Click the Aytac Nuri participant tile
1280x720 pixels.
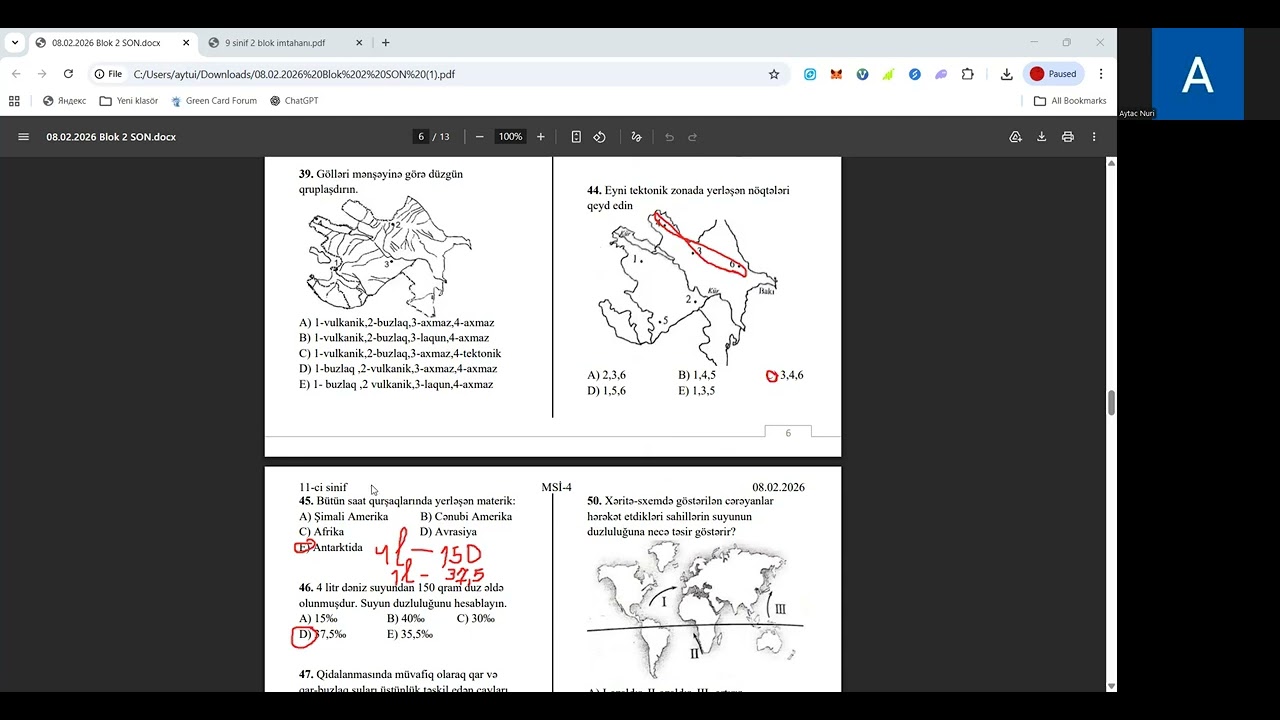(1198, 74)
